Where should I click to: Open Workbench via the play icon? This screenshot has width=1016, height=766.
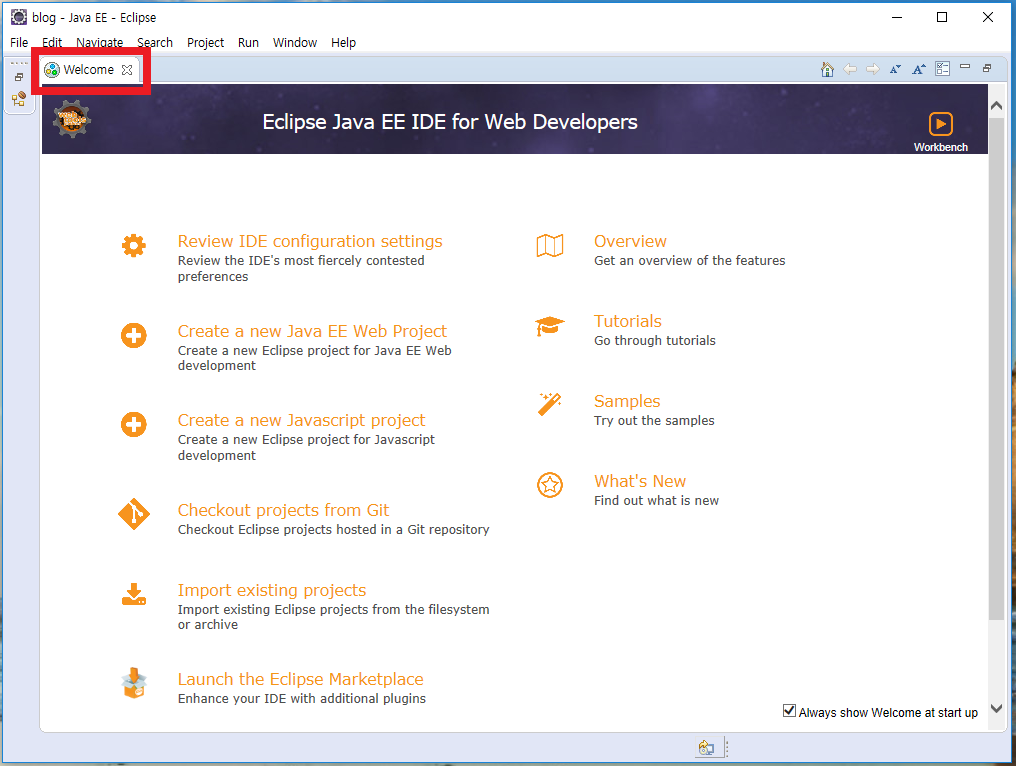click(x=940, y=124)
